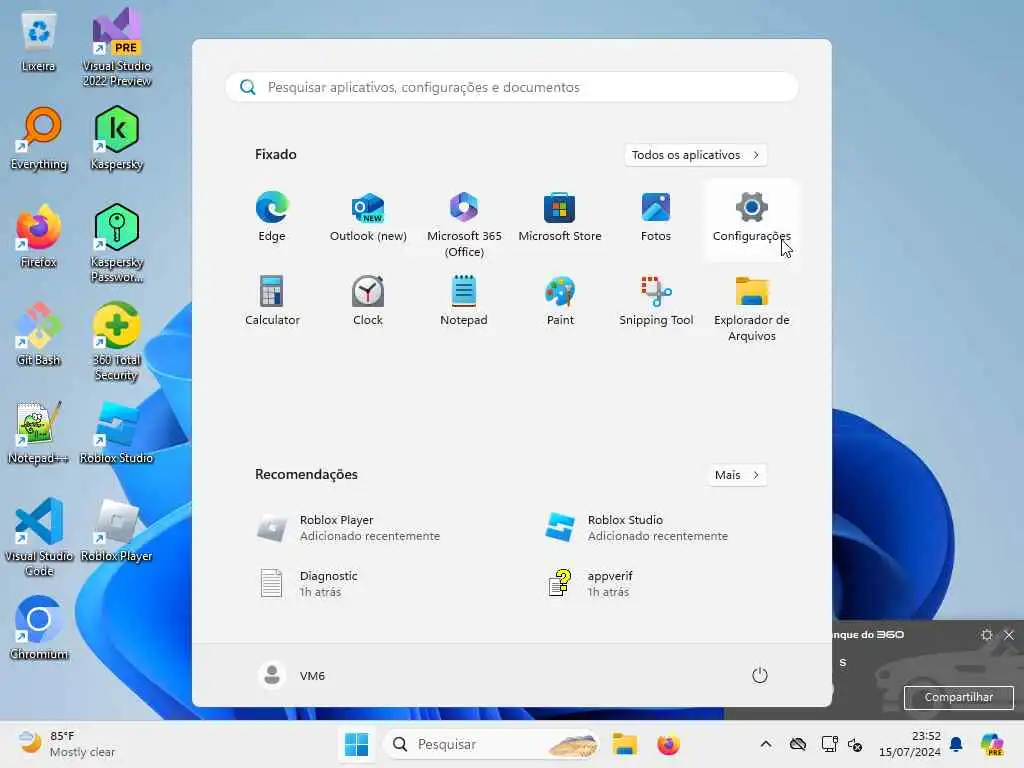Open settings gear in 360 popup
The image size is (1024, 768).
click(987, 635)
